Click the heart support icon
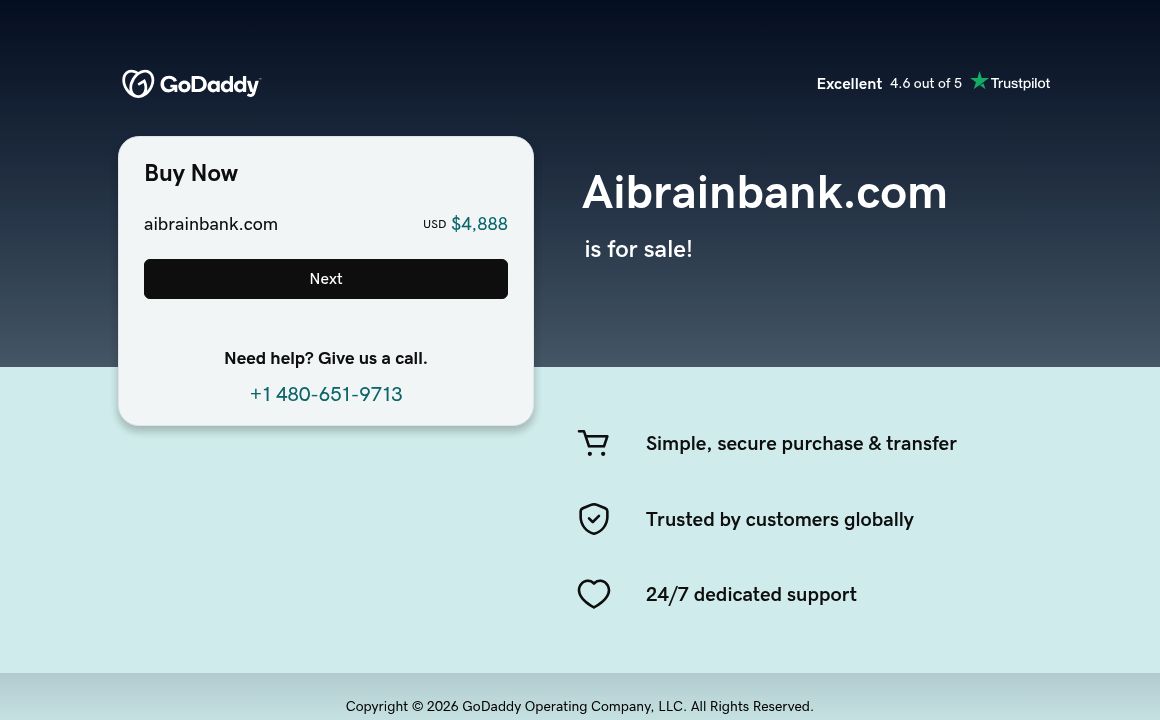Image resolution: width=1160 pixels, height=720 pixels. pyautogui.click(x=594, y=594)
